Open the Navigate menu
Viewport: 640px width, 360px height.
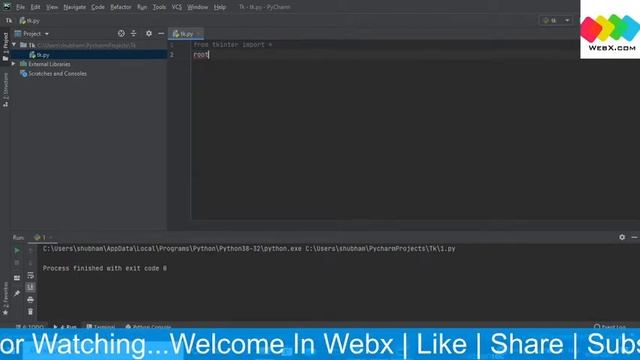75,7
